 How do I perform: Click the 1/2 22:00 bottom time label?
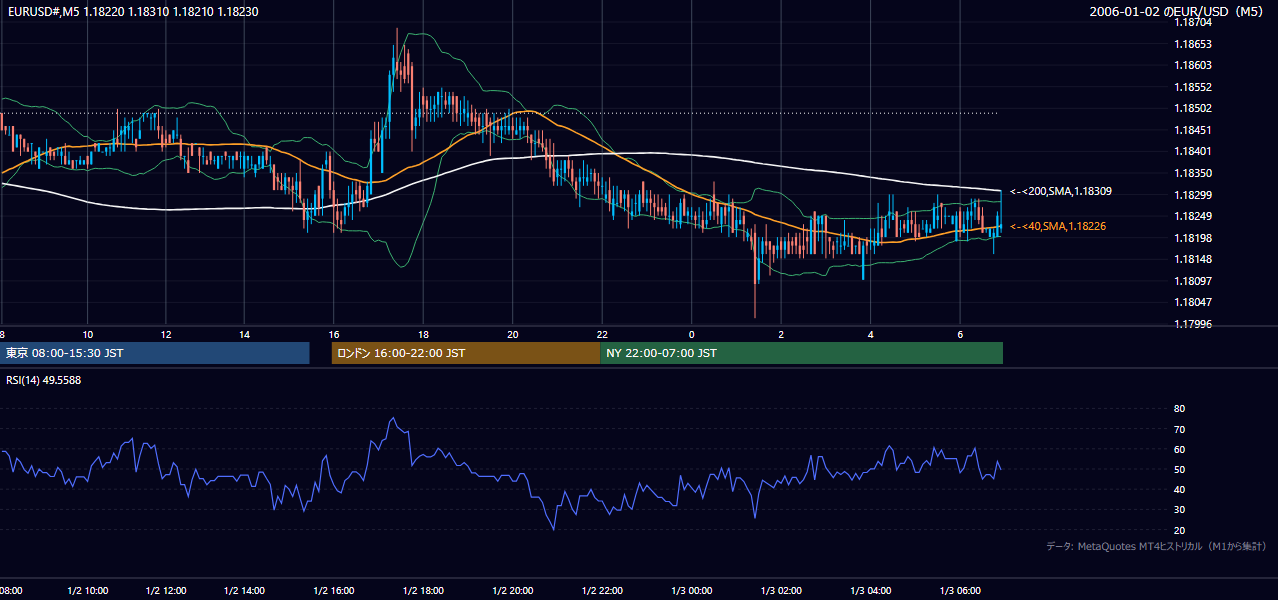[602, 590]
